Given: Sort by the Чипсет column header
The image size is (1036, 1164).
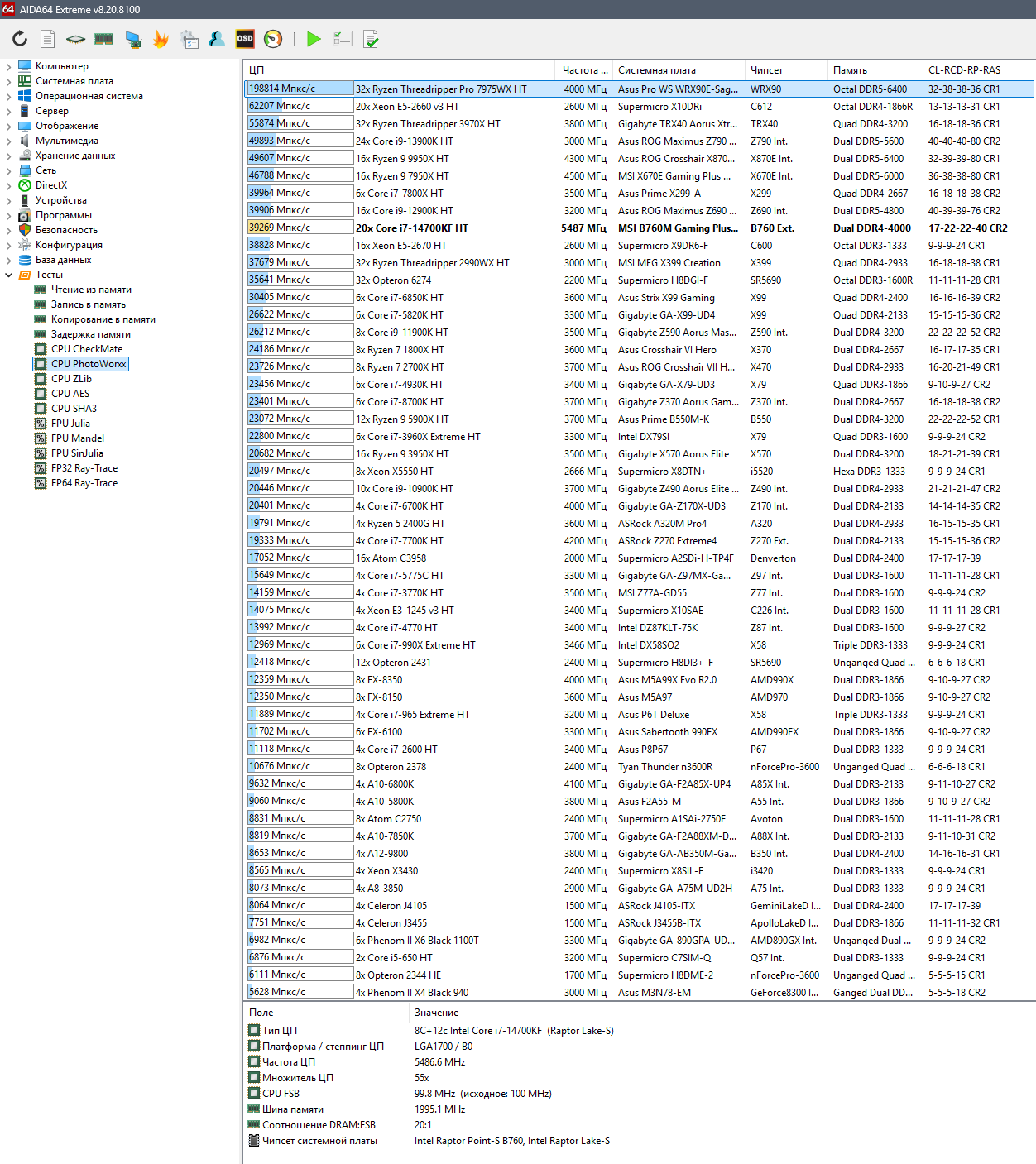Looking at the screenshot, I should click(x=785, y=70).
